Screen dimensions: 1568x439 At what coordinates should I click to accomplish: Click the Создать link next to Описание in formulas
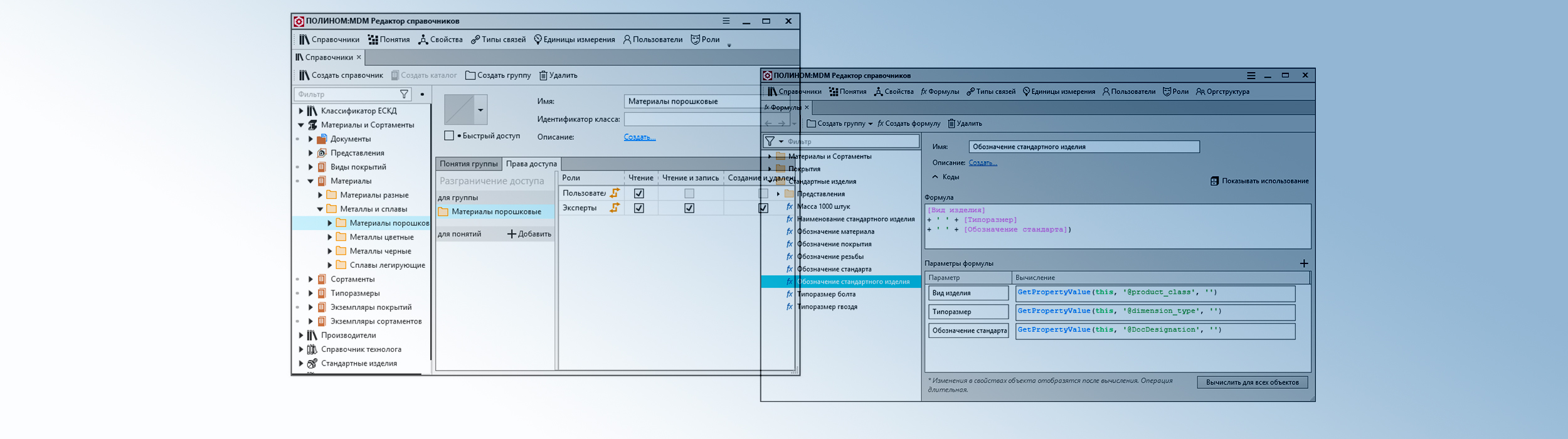click(982, 162)
